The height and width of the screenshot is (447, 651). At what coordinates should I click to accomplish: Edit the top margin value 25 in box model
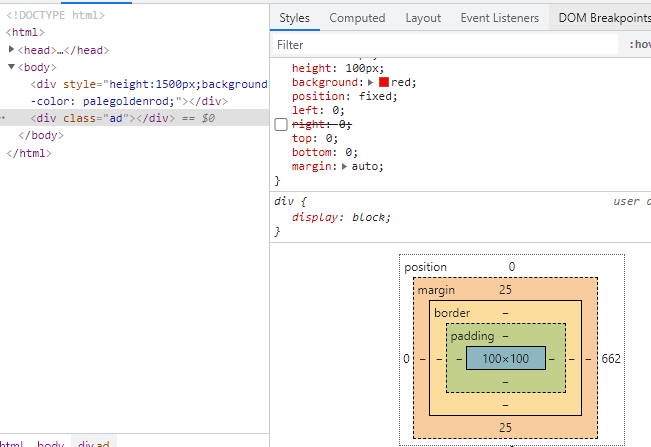[x=505, y=290]
